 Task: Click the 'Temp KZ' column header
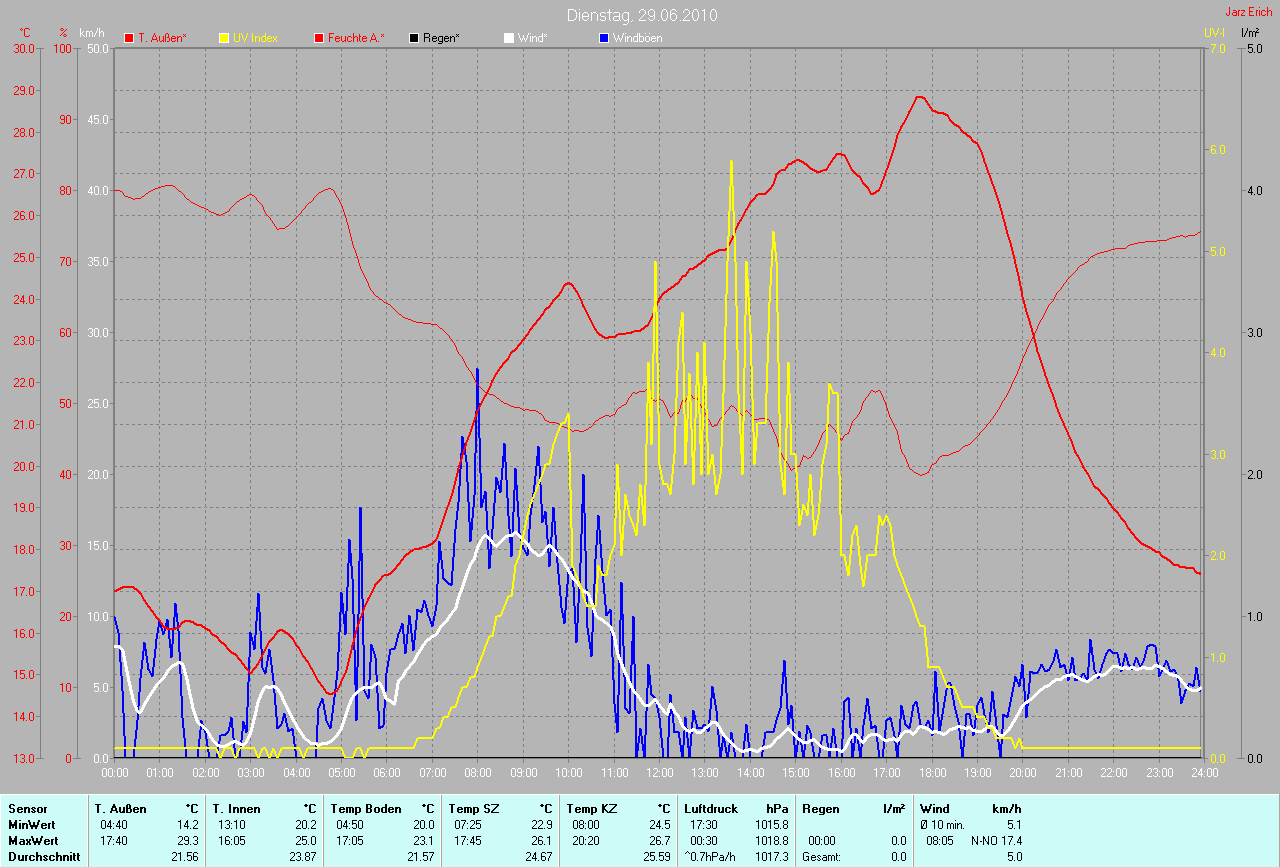[592, 808]
